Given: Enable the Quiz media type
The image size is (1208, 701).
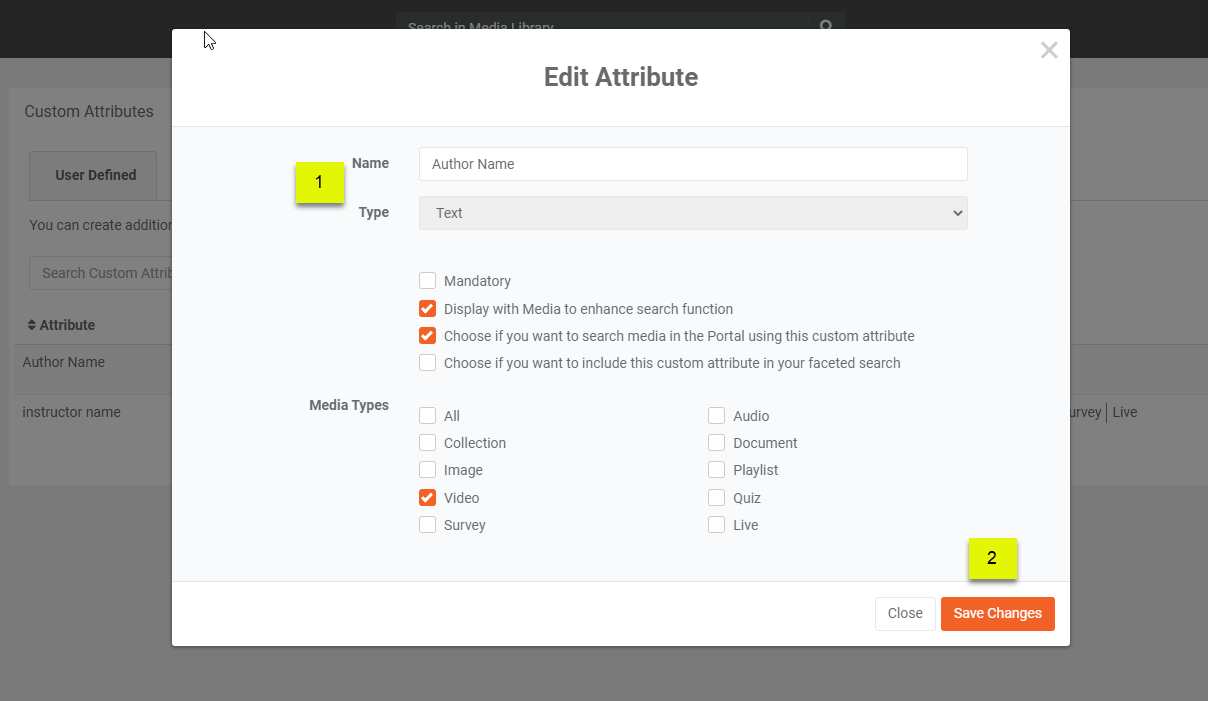Looking at the screenshot, I should pyautogui.click(x=717, y=498).
